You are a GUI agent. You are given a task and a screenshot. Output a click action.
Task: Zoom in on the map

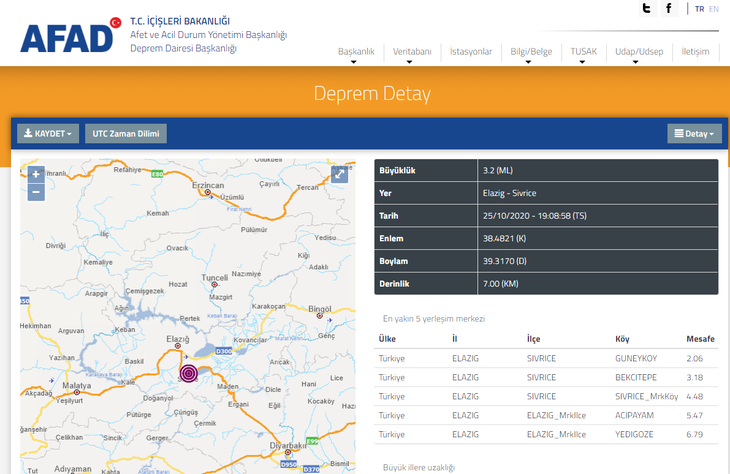pos(36,174)
